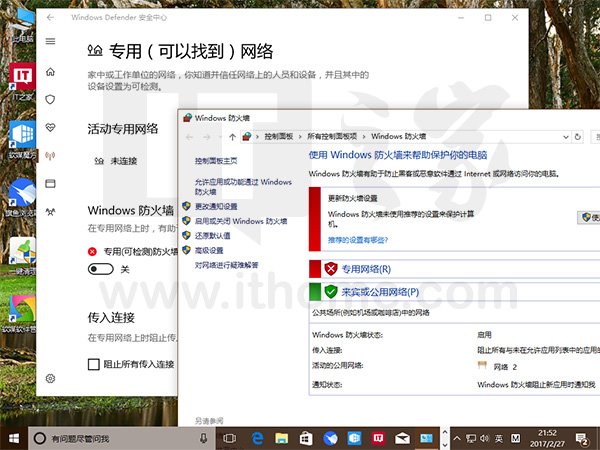Open the Windows Start menu
This screenshot has height=450, width=600.
pyautogui.click(x=14, y=438)
